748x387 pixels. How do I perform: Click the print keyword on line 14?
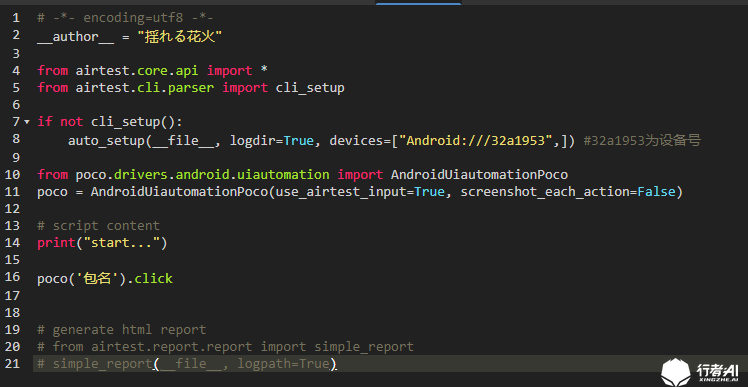(x=56, y=243)
